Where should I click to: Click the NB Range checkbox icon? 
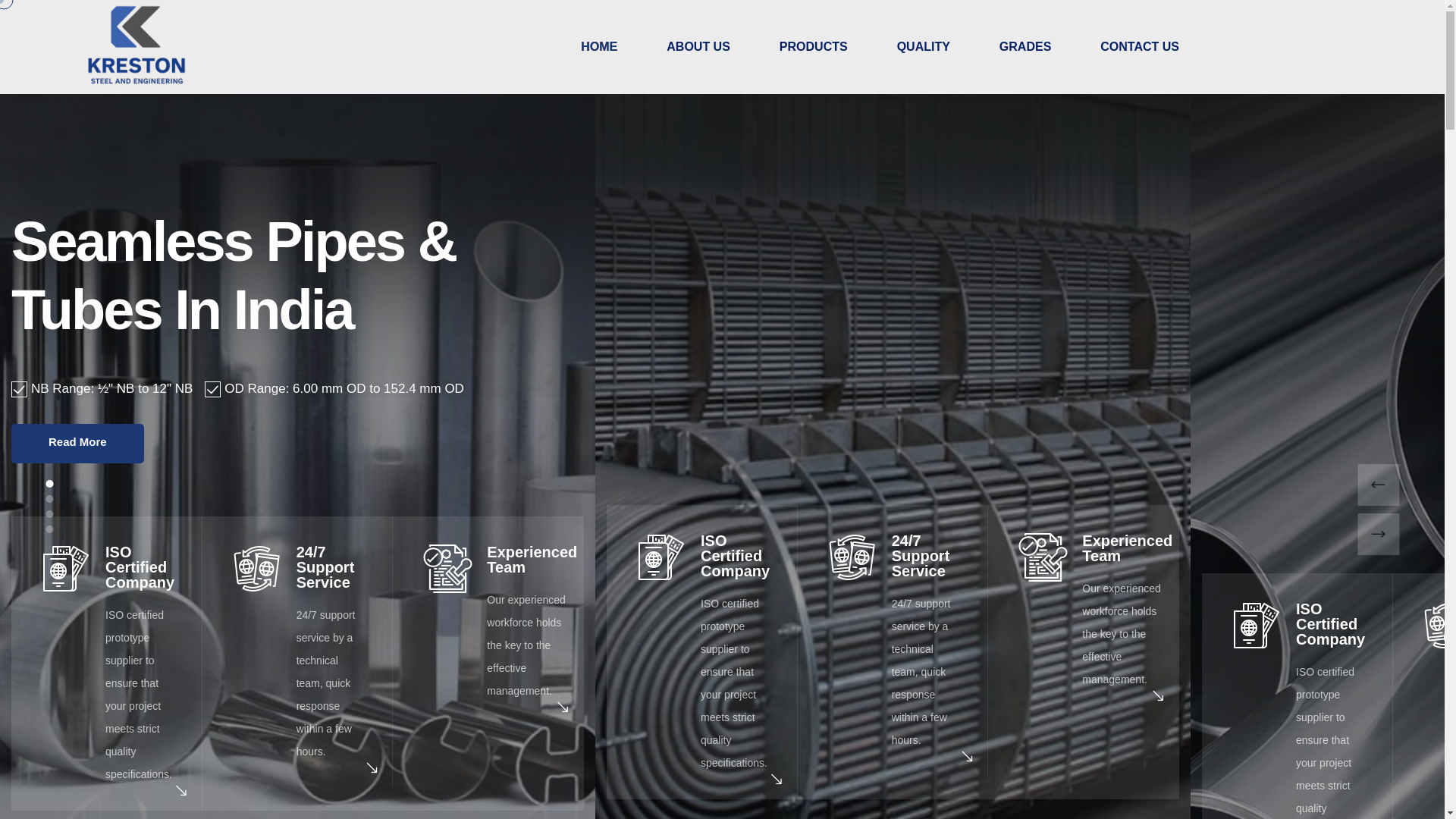pos(19,390)
